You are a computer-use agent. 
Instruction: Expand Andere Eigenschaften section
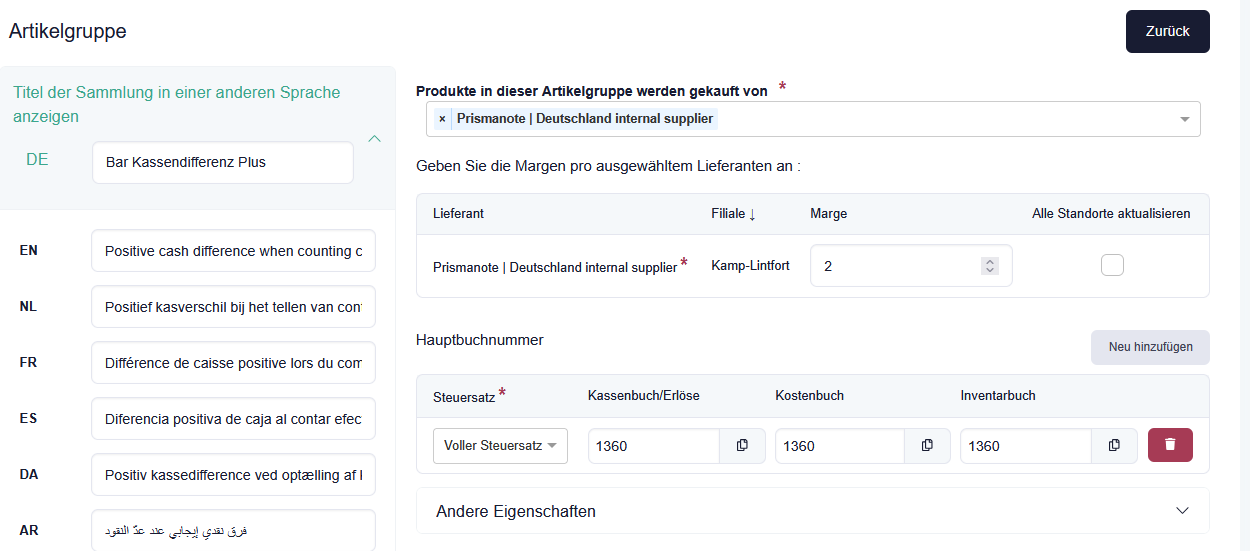(1182, 511)
